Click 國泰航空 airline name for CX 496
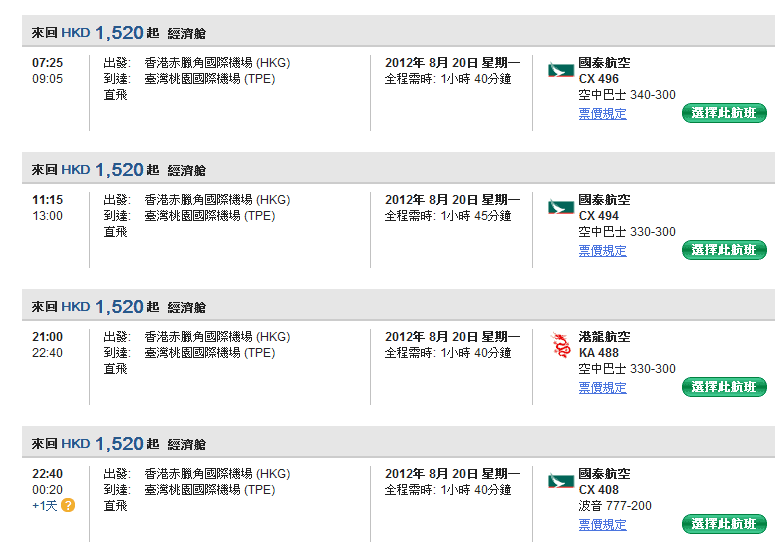The image size is (784, 555). pyautogui.click(x=604, y=63)
